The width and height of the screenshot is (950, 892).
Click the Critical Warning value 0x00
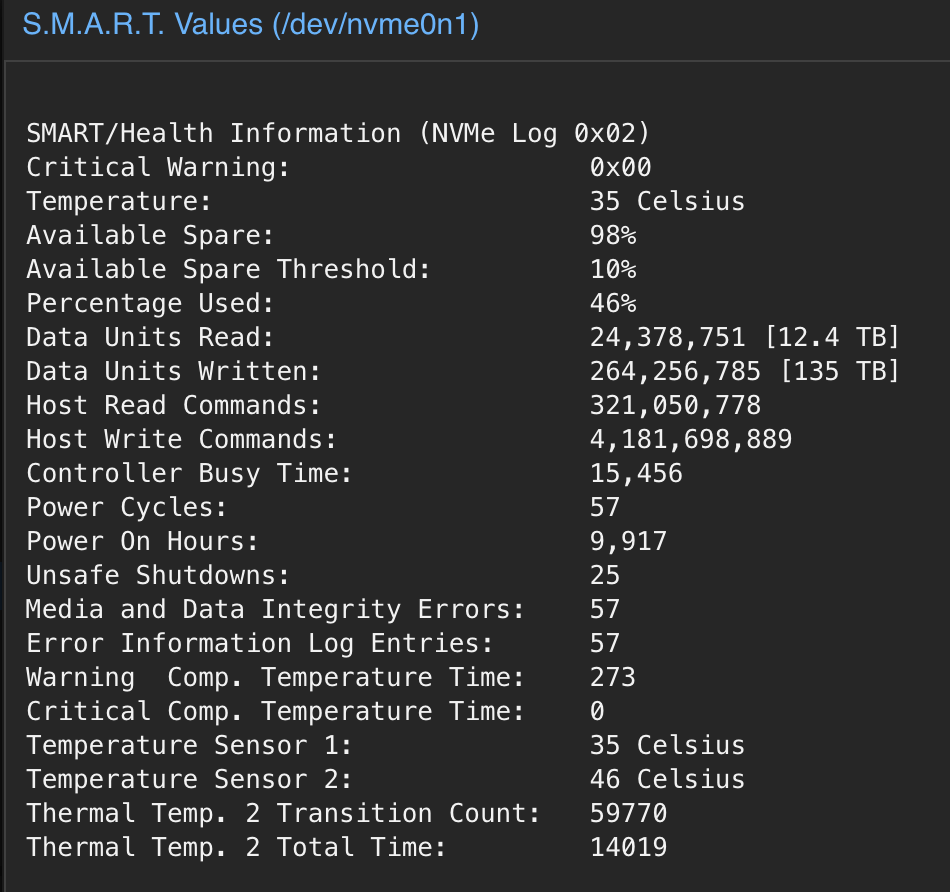(x=620, y=167)
